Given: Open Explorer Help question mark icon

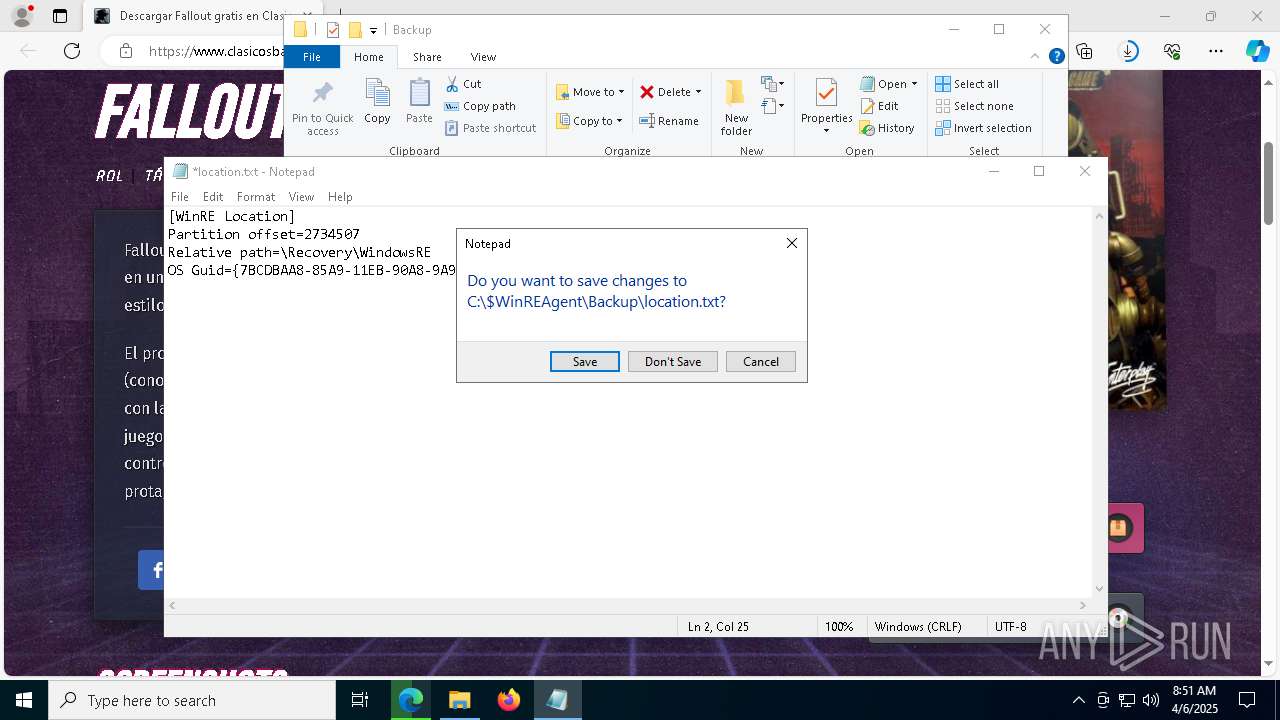Looking at the screenshot, I should click(1056, 57).
